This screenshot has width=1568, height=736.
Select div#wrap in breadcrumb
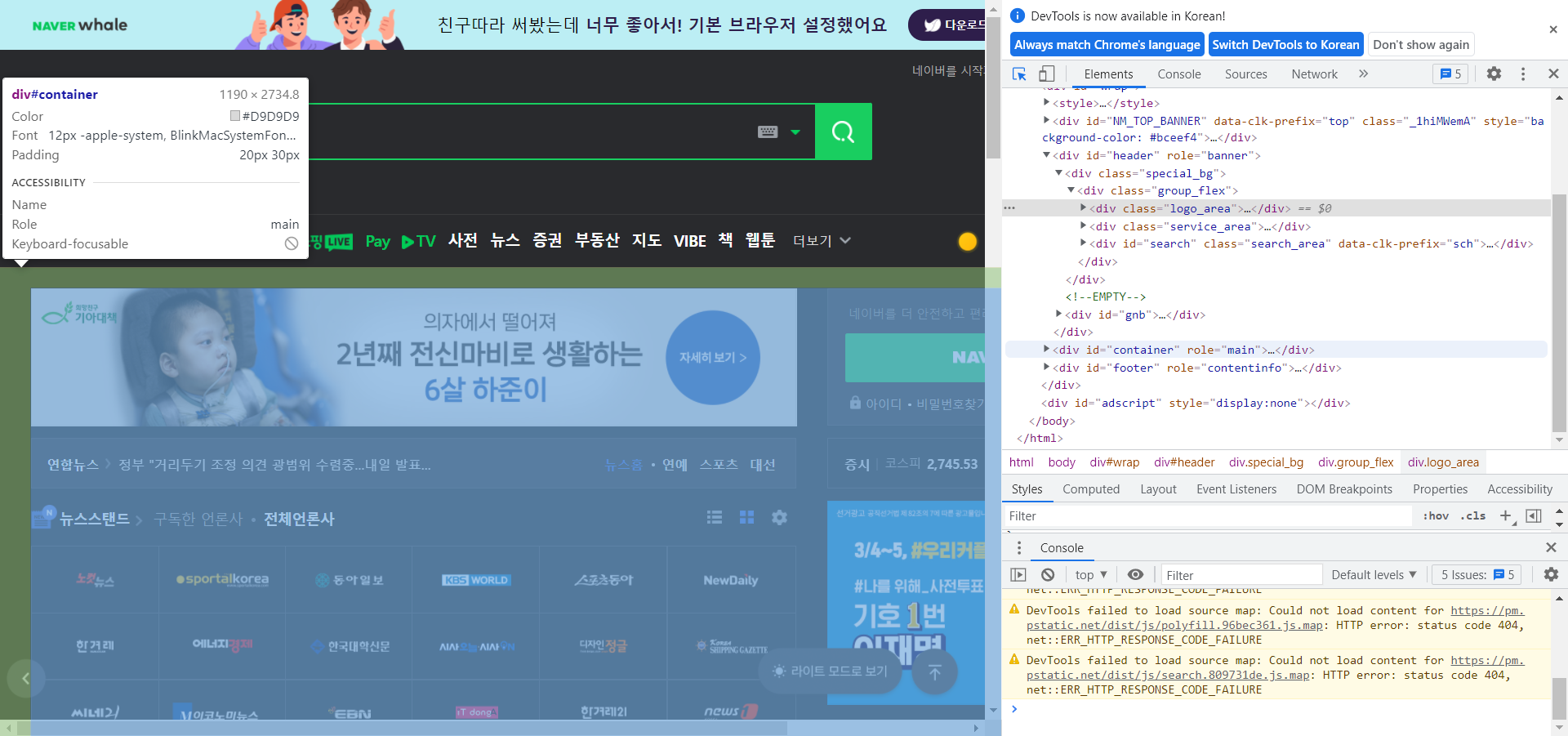[1114, 462]
